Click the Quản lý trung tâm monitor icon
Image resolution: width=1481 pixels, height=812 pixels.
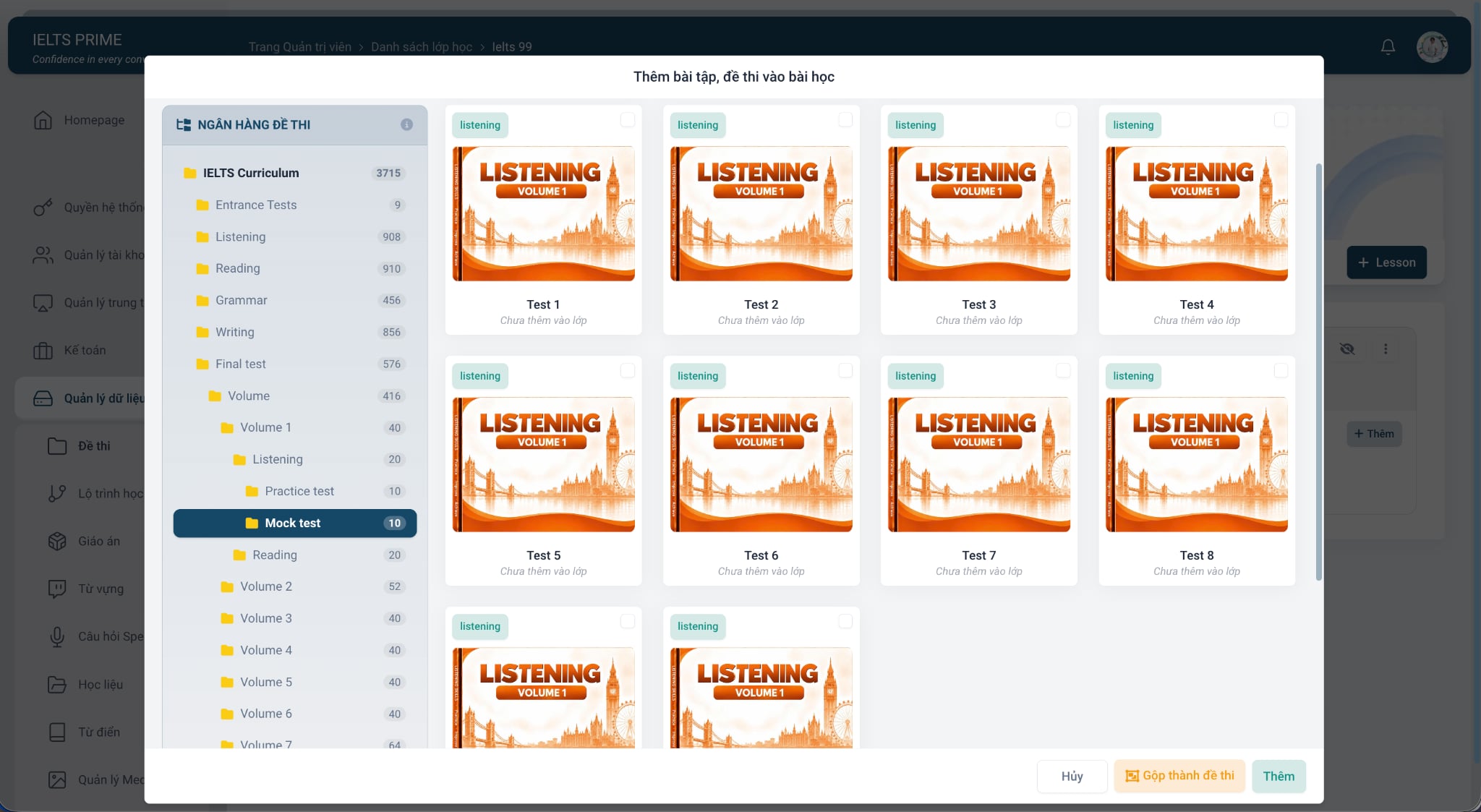coord(43,303)
